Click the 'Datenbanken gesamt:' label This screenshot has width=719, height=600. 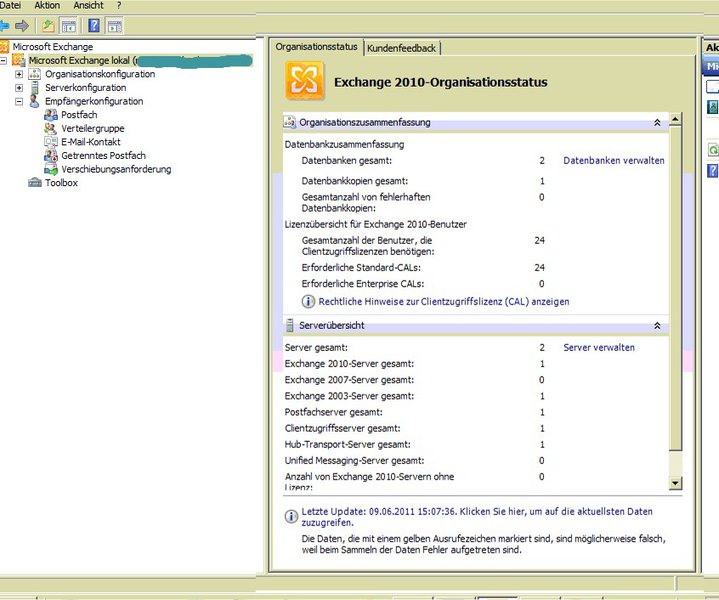pyautogui.click(x=347, y=161)
